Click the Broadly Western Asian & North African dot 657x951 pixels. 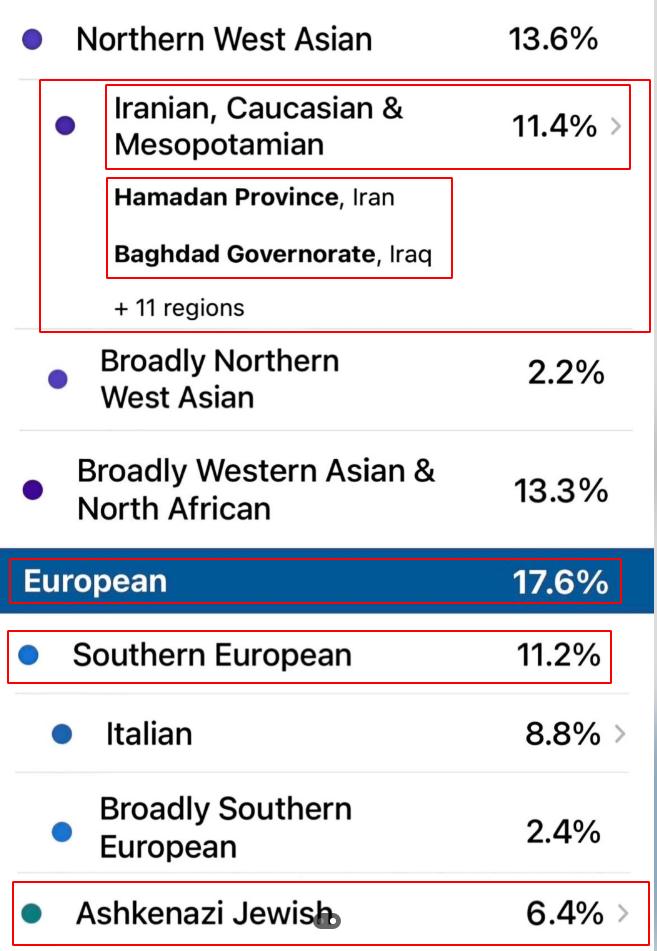[33, 489]
